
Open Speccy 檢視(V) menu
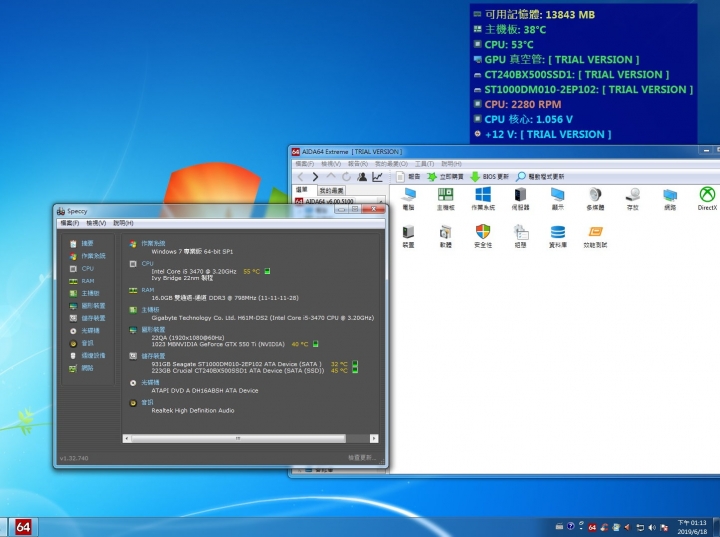(96, 223)
